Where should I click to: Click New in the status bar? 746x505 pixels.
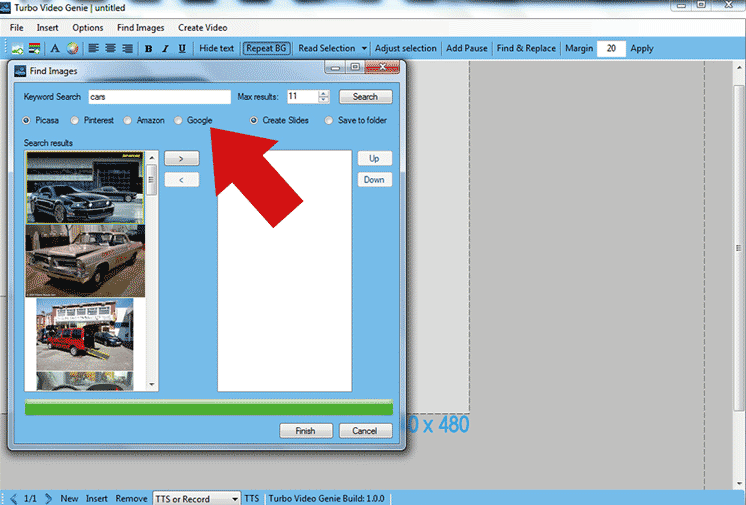pyautogui.click(x=69, y=499)
